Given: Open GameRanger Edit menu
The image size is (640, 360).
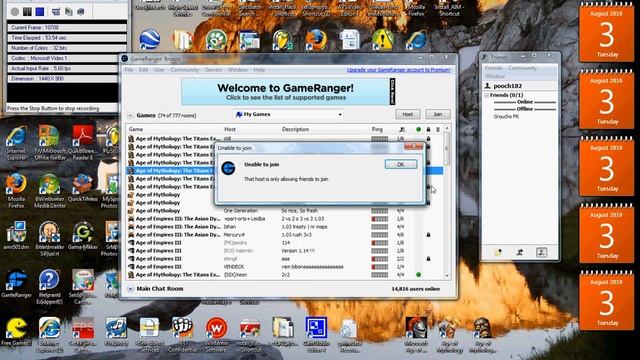Looking at the screenshot, I should pyautogui.click(x=143, y=70).
